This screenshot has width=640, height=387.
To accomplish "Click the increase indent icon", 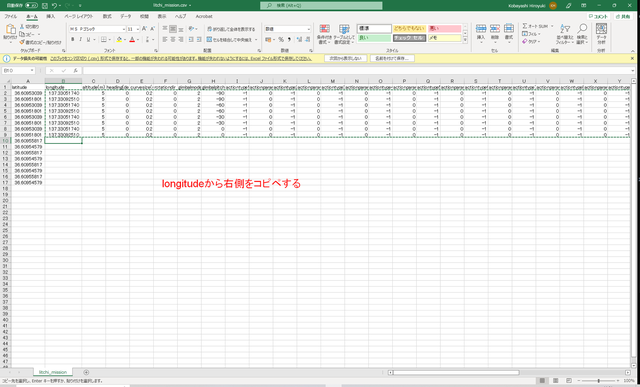I will click(199, 40).
